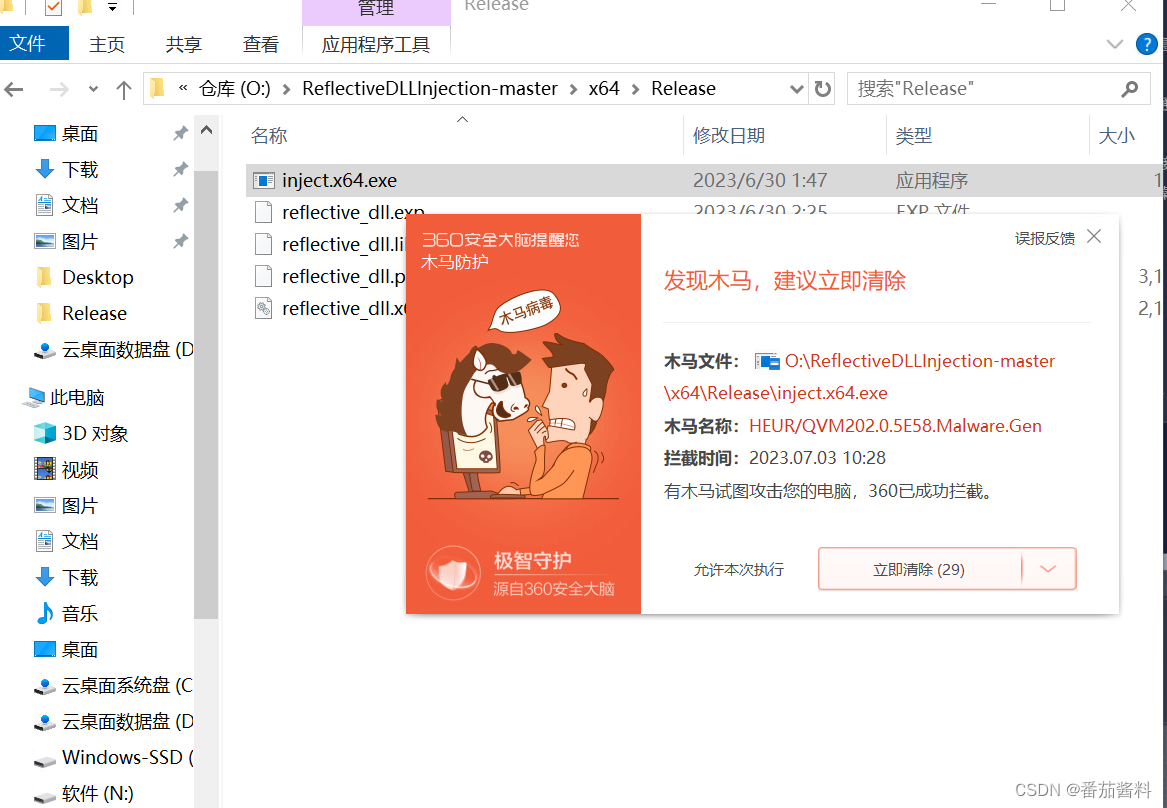This screenshot has width=1167, height=808.
Task: Go forward with the right arrow
Action: (x=58, y=89)
